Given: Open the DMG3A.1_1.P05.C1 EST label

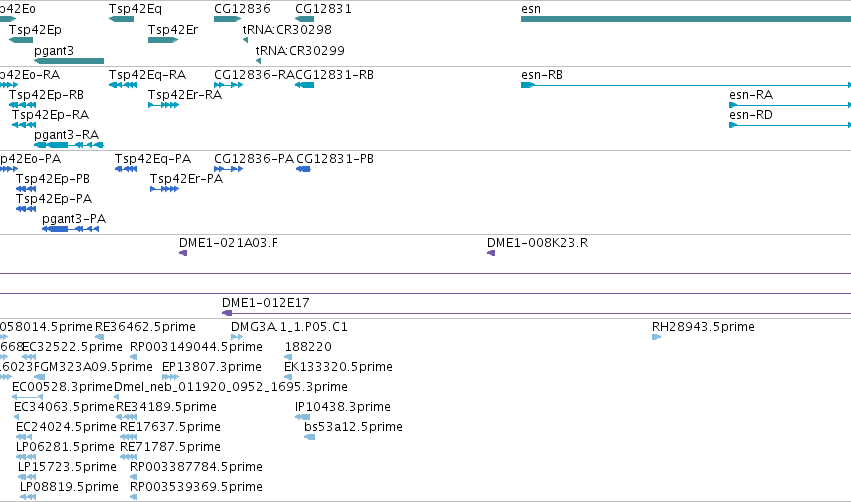Looking at the screenshot, I should 289,327.
